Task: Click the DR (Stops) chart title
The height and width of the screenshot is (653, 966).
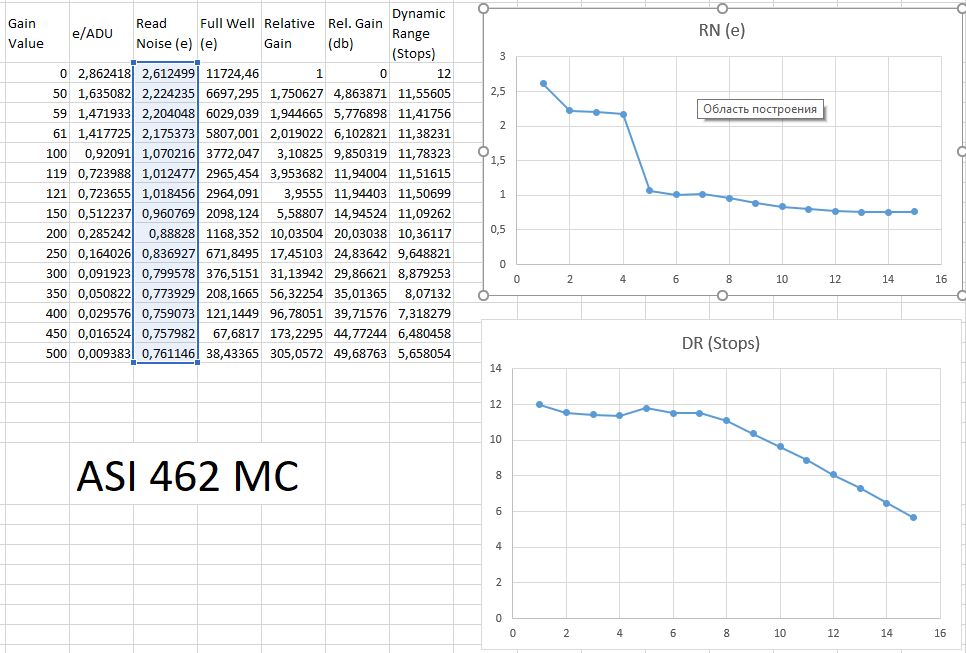Action: pyautogui.click(x=721, y=343)
